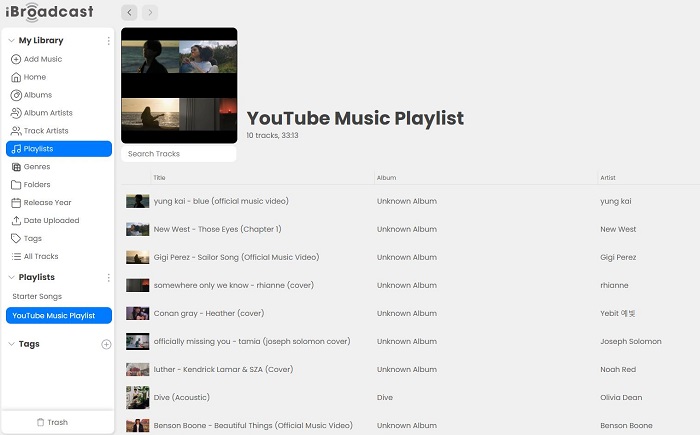The image size is (700, 435).
Task: Select title 'Dive (Acoustic)'
Action: (x=182, y=397)
